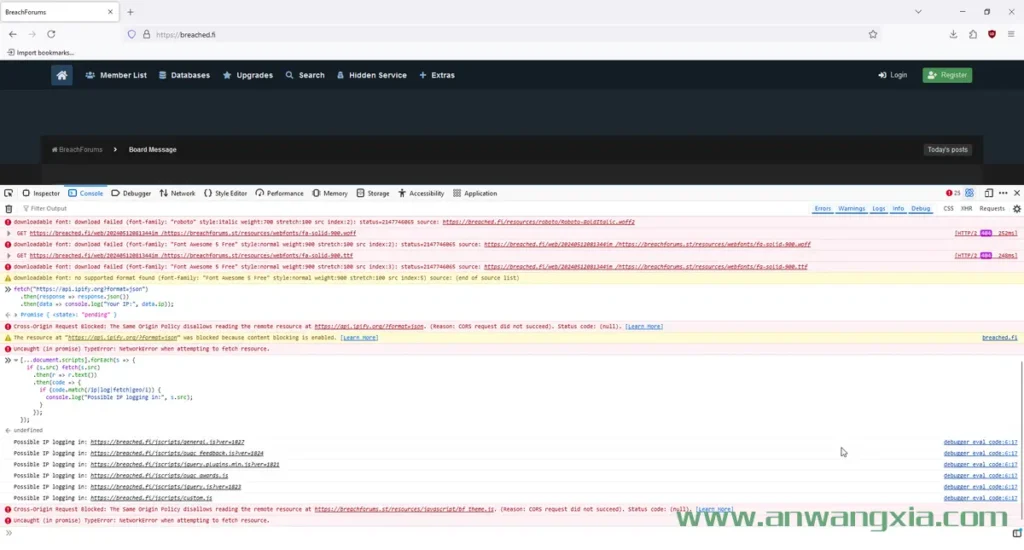Toggle the multi-line editor icon near the console input
The width and height of the screenshot is (1024, 550).
(x=1017, y=533)
